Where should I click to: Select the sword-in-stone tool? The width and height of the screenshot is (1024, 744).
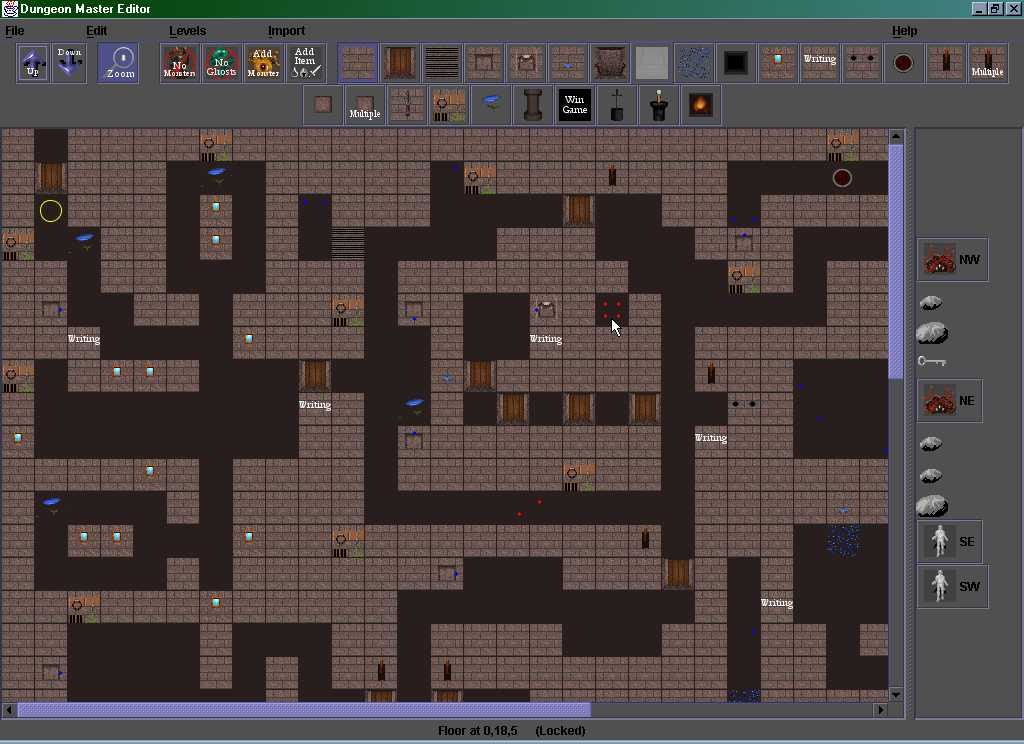click(617, 105)
